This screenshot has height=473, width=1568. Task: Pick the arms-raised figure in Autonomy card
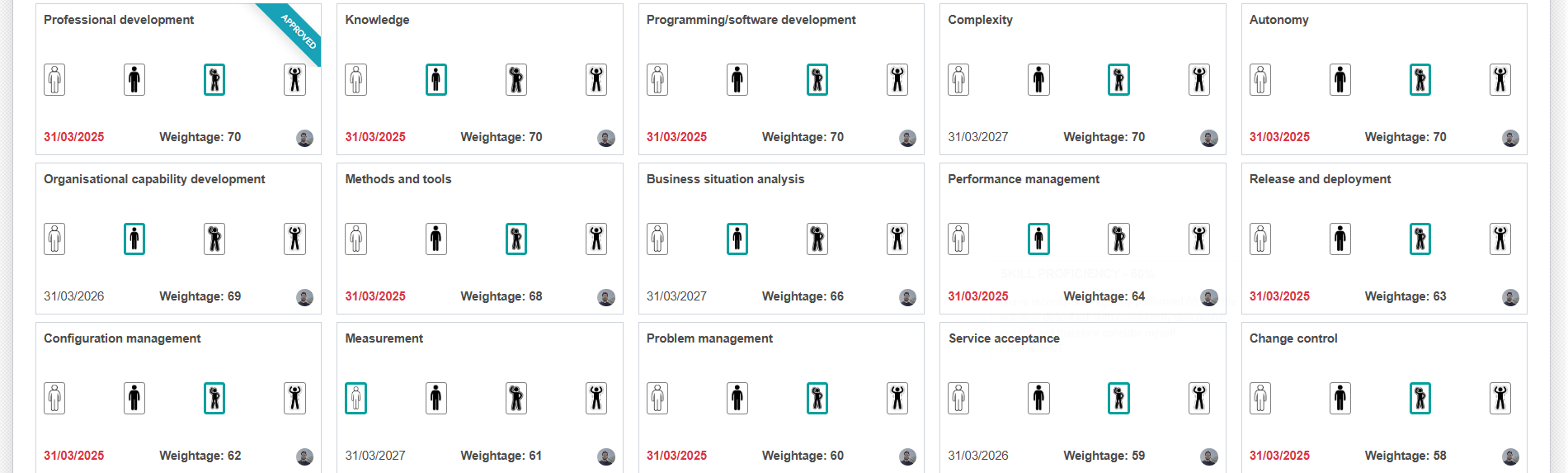coord(1500,80)
